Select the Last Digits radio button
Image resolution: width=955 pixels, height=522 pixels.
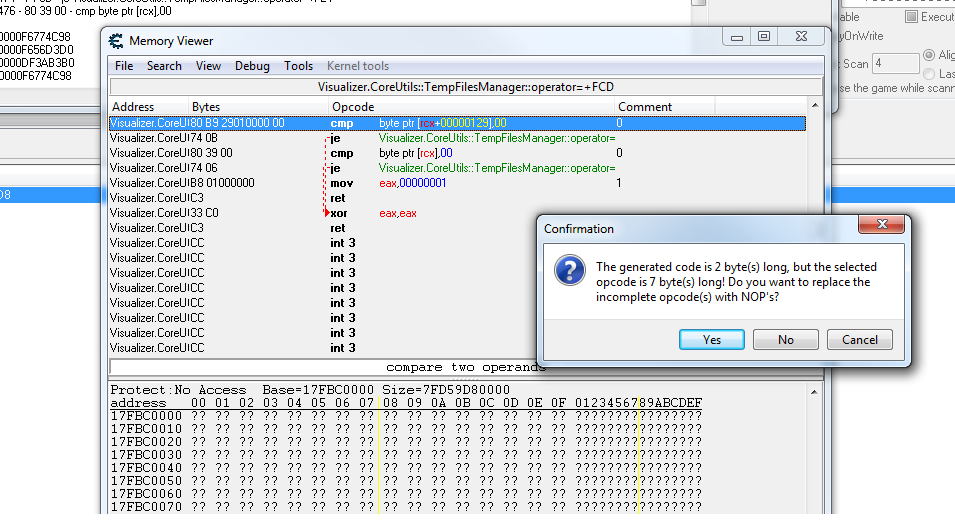coord(929,74)
